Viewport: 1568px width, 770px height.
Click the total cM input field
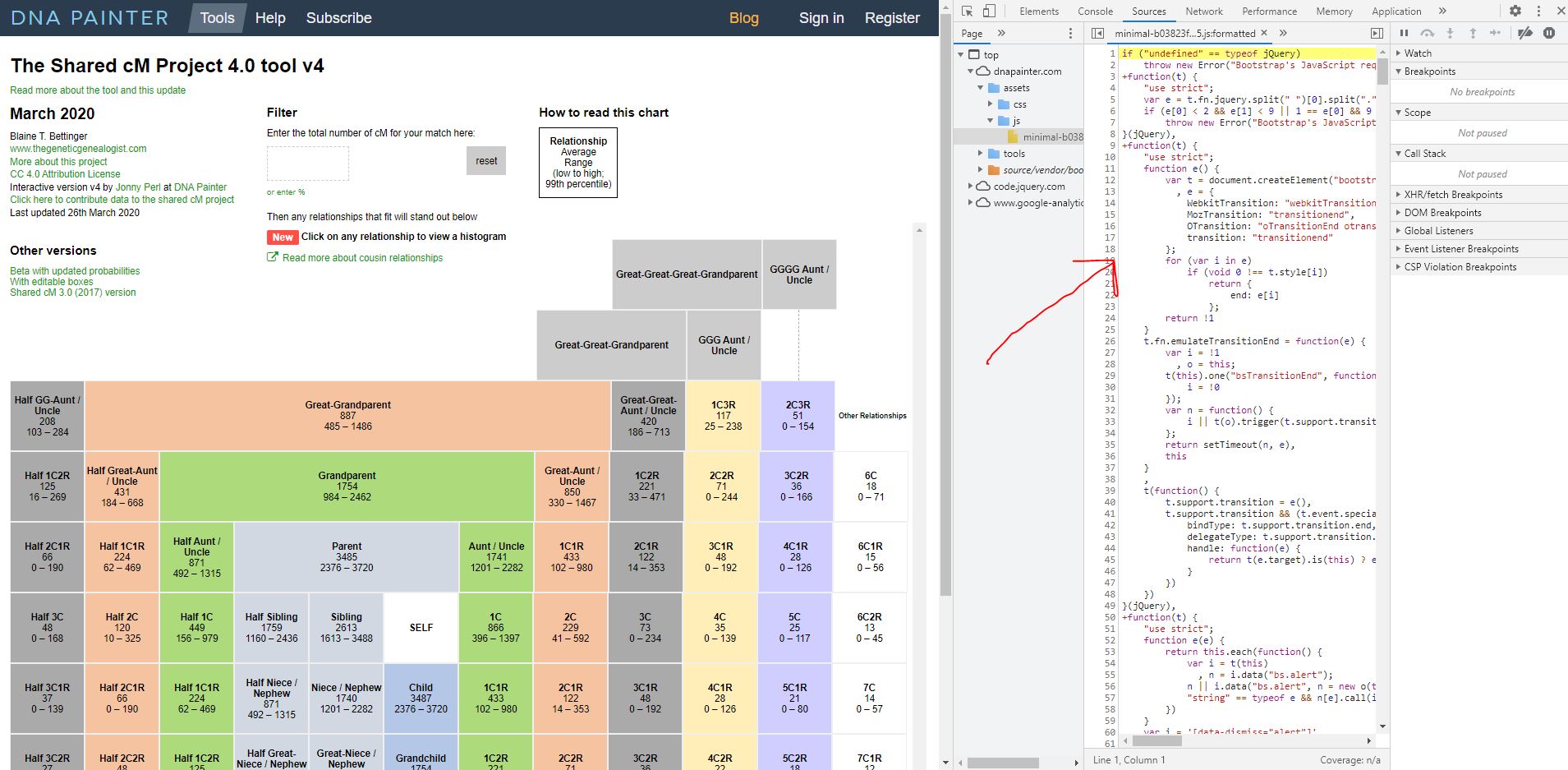coord(308,164)
